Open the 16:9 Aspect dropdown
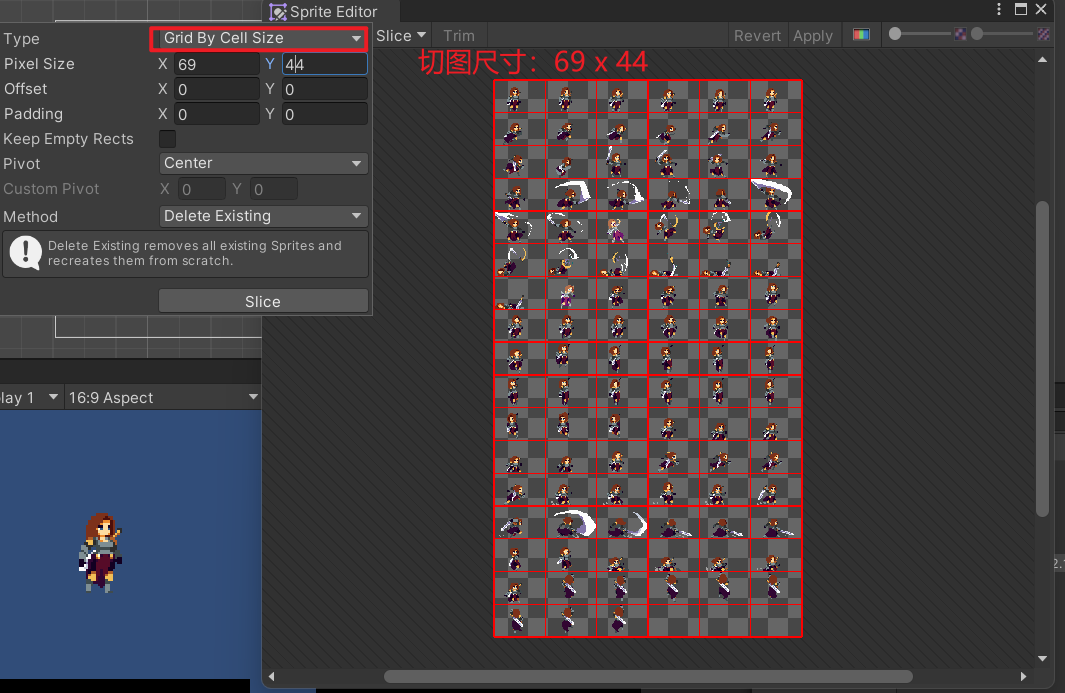Image resolution: width=1065 pixels, height=693 pixels. tap(162, 398)
